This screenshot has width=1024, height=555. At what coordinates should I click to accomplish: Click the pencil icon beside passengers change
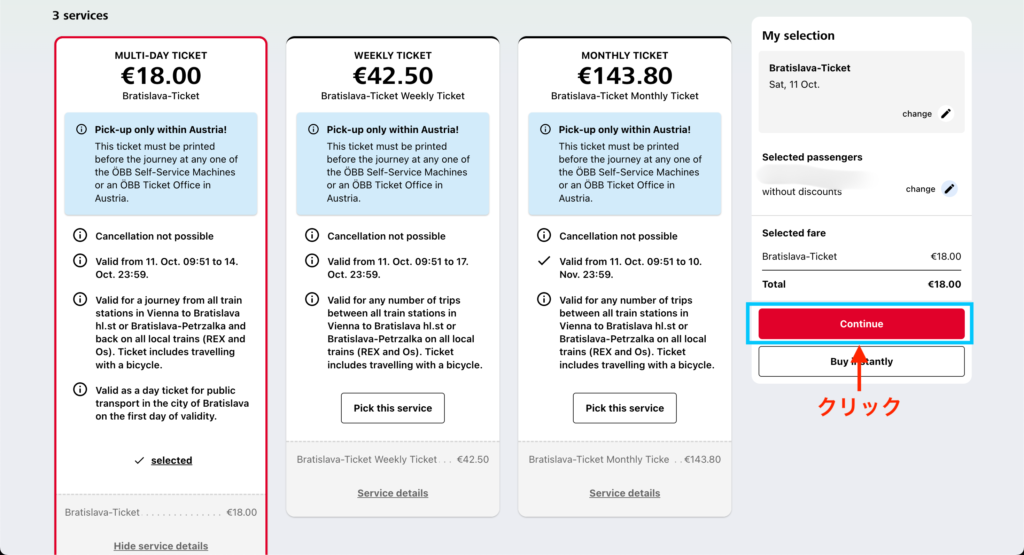click(949, 189)
